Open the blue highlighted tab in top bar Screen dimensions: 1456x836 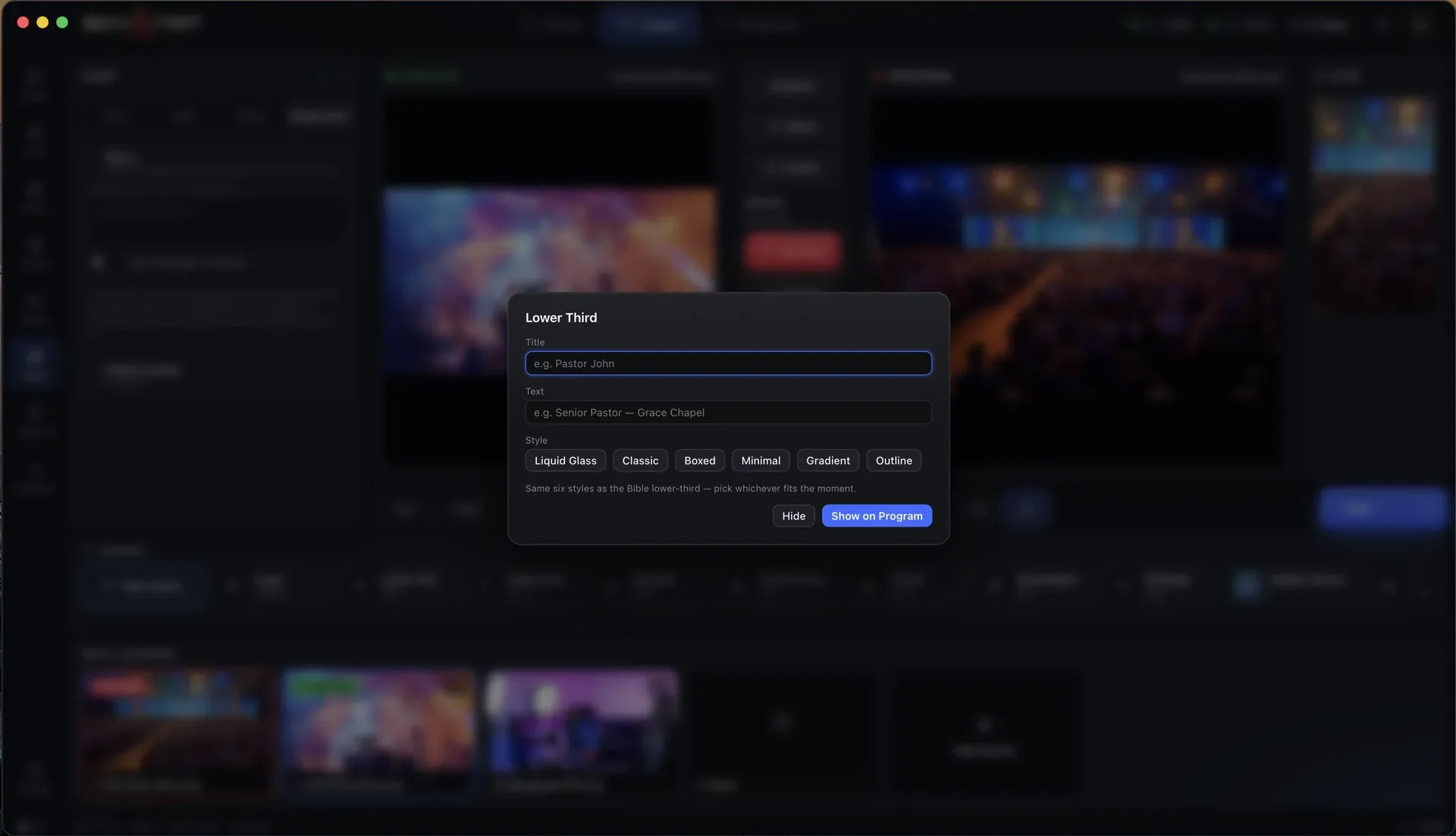coord(648,24)
